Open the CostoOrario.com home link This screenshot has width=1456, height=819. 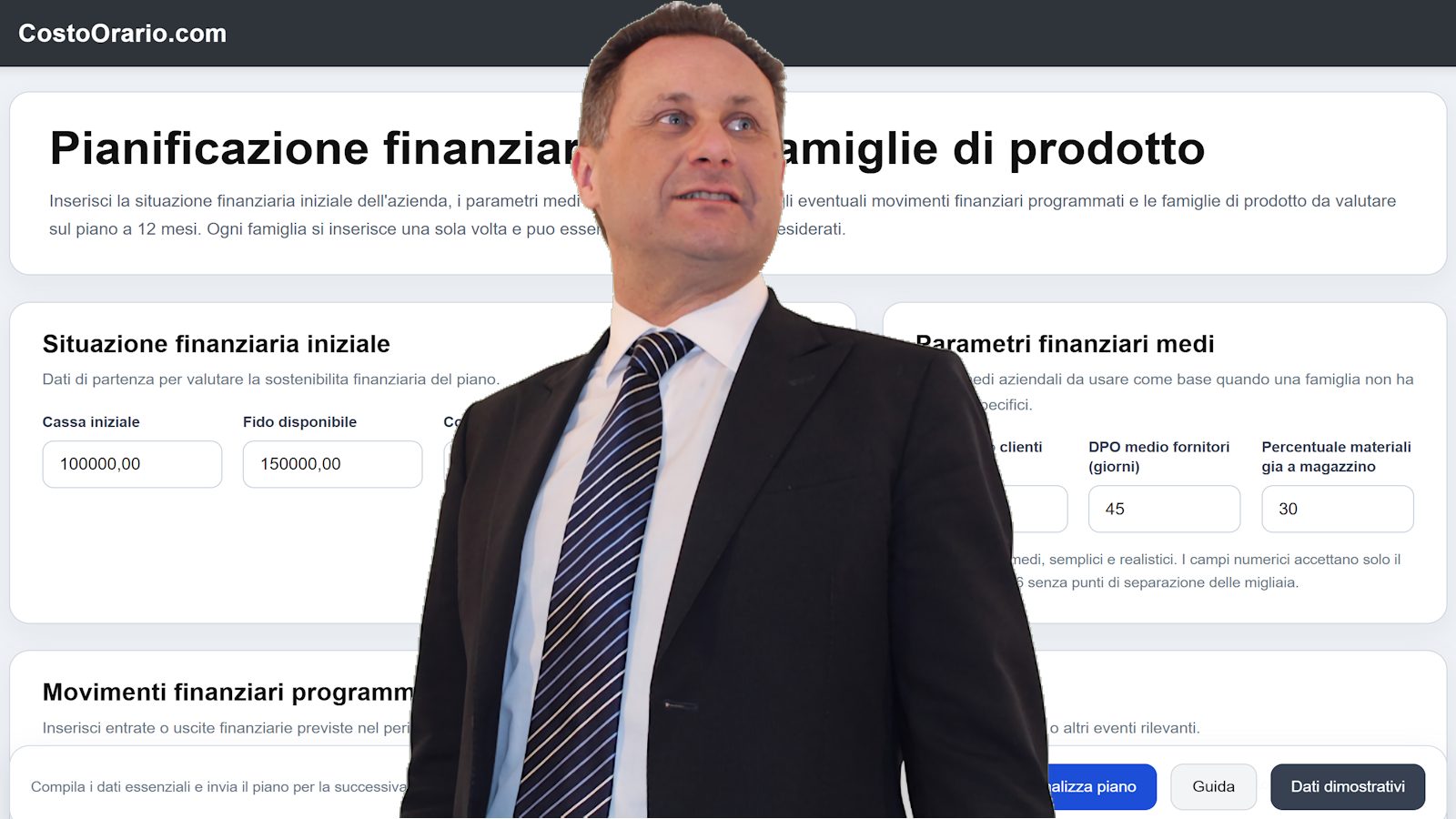pyautogui.click(x=122, y=34)
